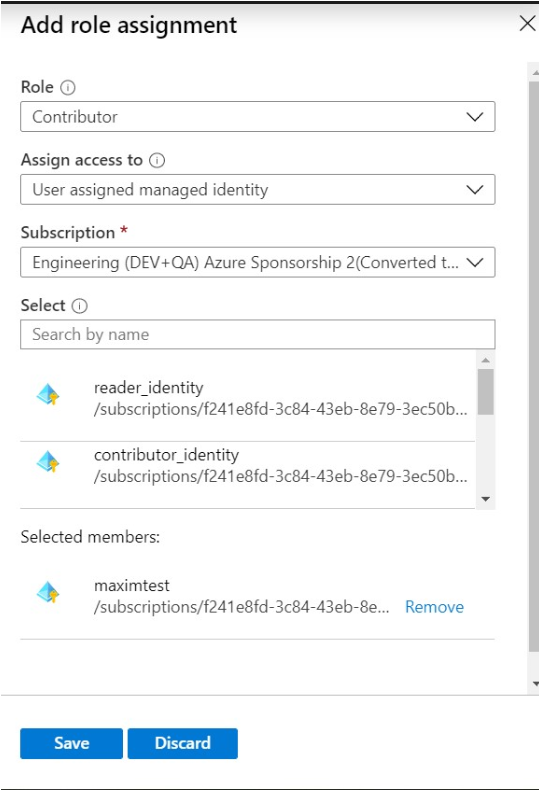539x790 pixels.
Task: Click the Search by name field
Action: 257,335
